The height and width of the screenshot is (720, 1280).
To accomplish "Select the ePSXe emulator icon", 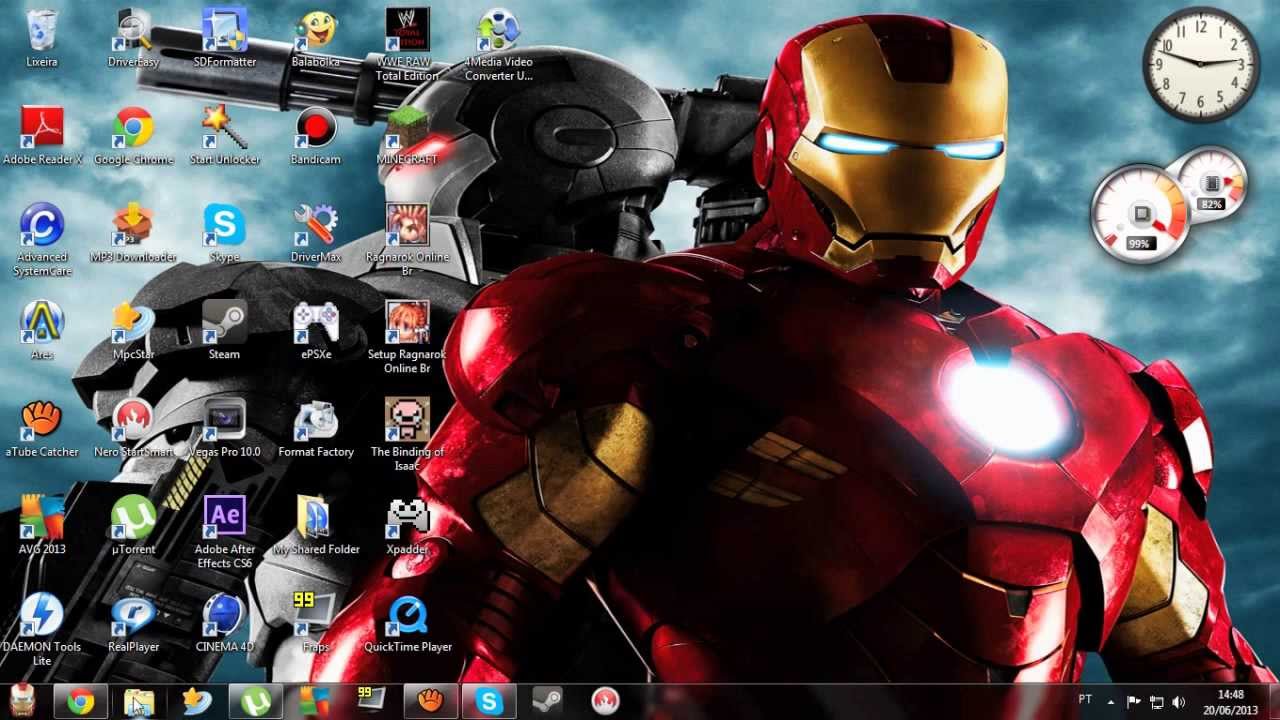I will coord(316,331).
